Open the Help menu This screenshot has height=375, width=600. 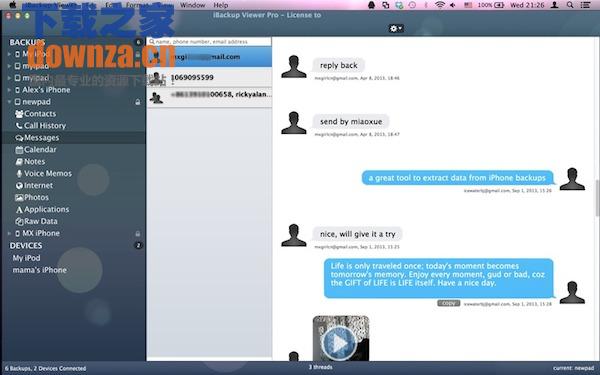point(221,5)
